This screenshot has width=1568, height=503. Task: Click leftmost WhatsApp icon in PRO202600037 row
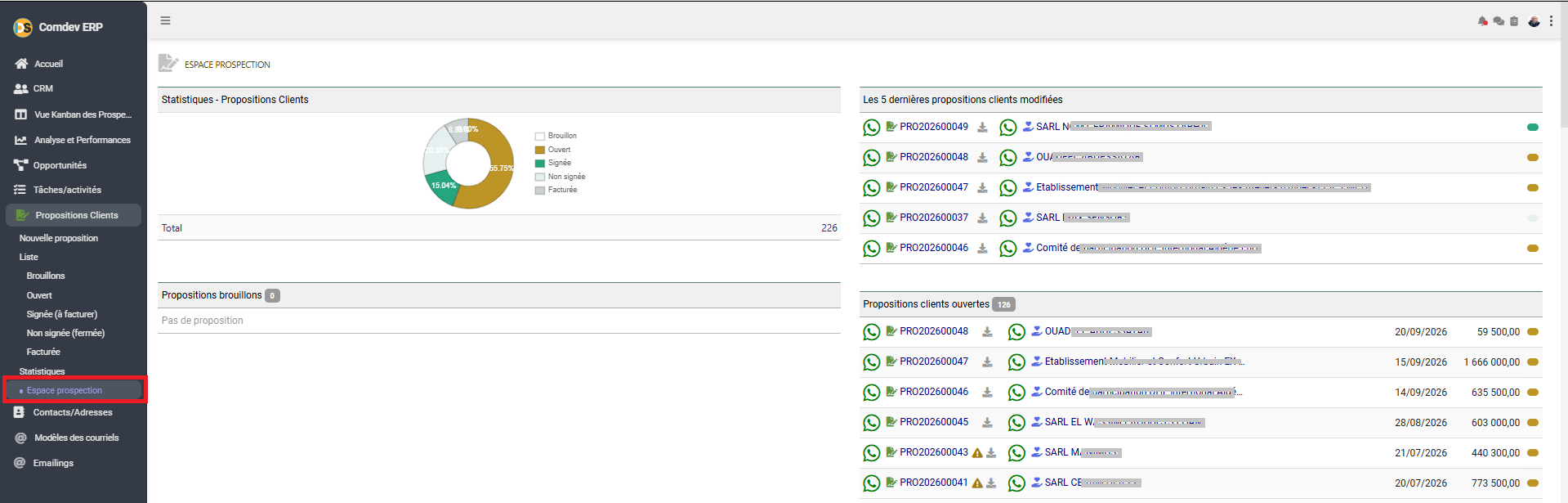point(872,218)
